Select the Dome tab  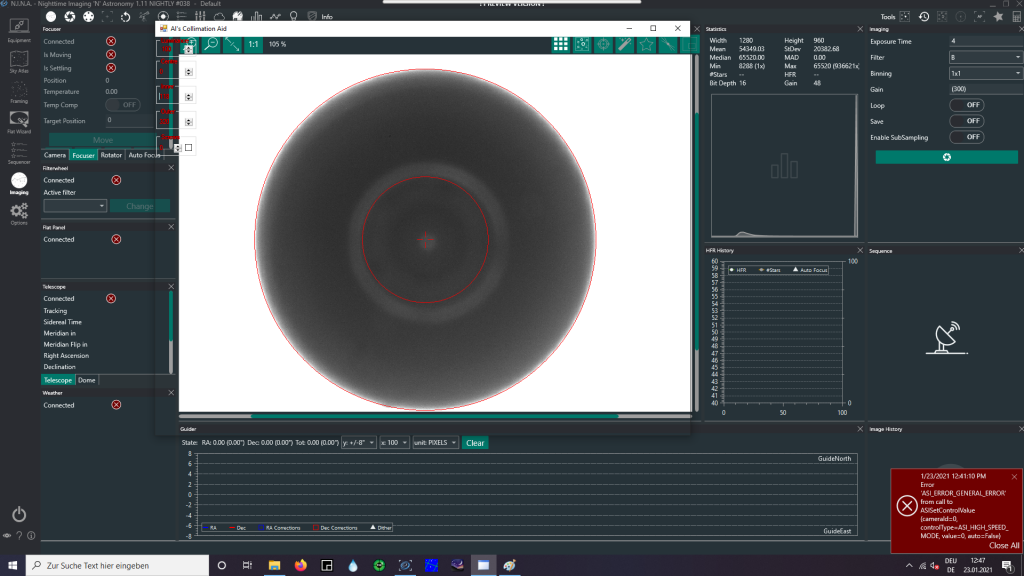point(87,380)
